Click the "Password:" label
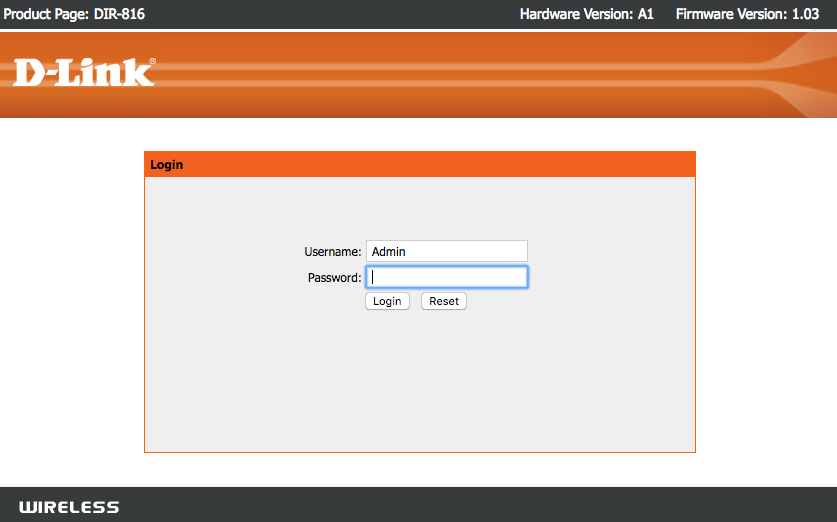837x522 pixels. (334, 278)
